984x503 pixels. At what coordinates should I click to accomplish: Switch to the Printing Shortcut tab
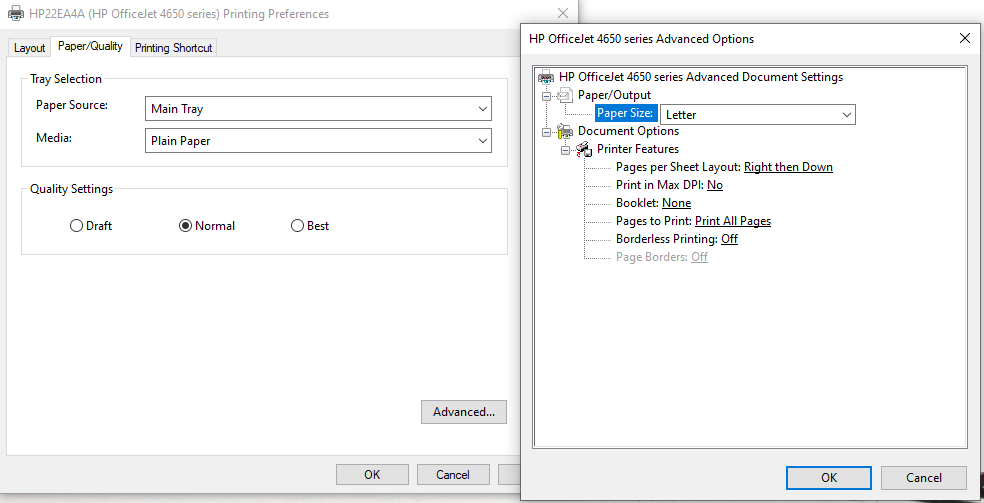174,48
